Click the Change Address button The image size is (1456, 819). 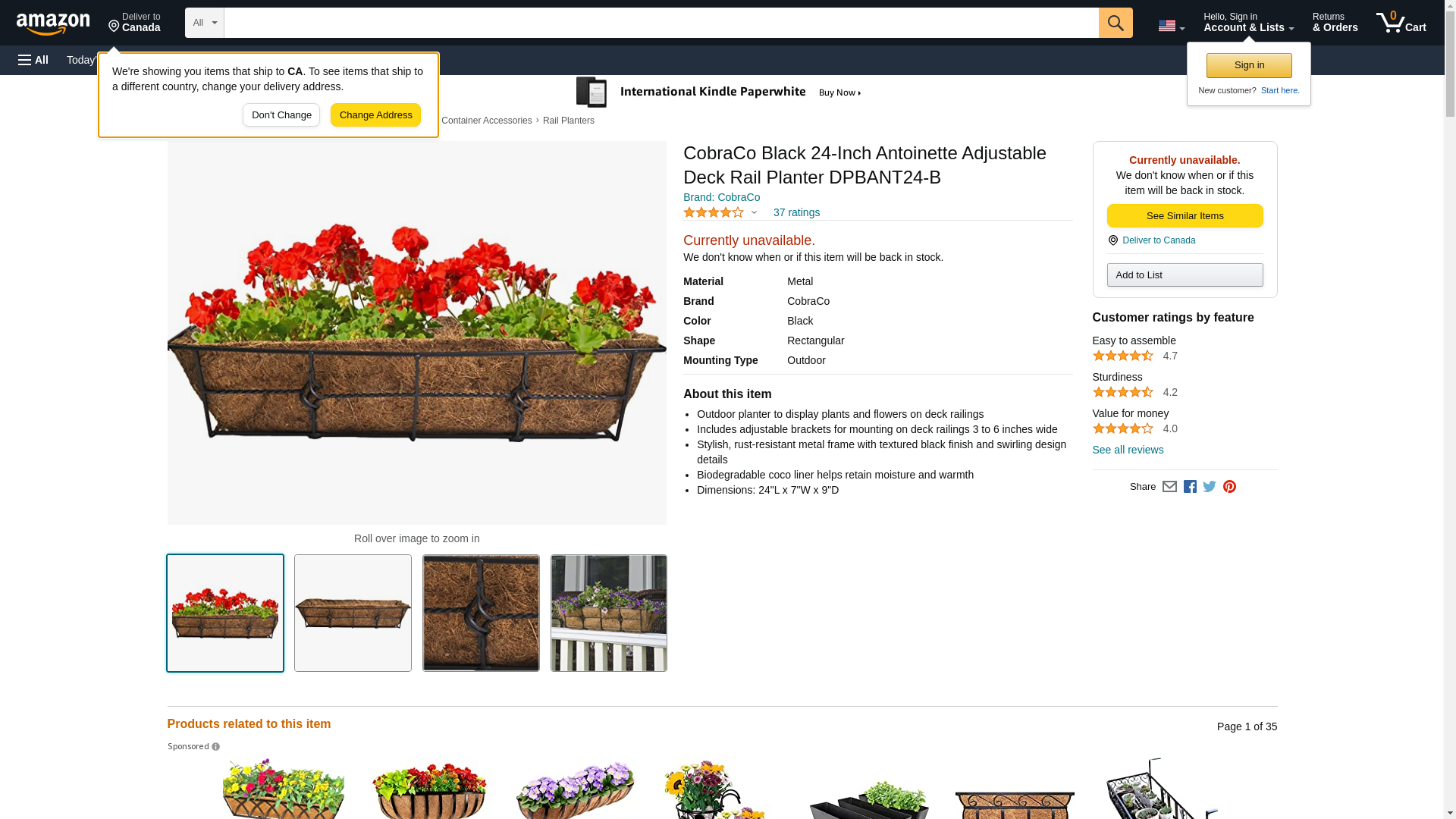click(375, 115)
